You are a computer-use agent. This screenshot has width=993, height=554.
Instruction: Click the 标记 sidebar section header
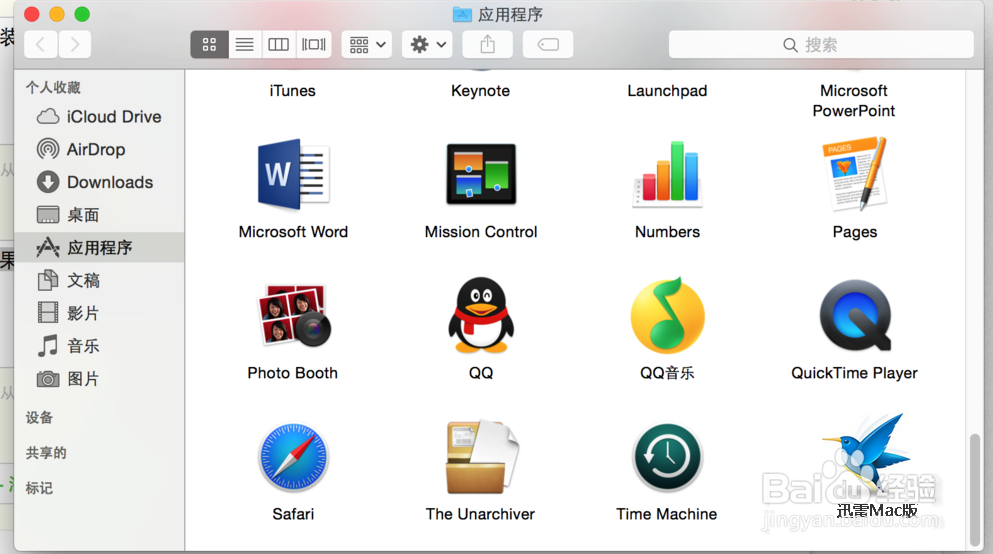click(x=39, y=488)
